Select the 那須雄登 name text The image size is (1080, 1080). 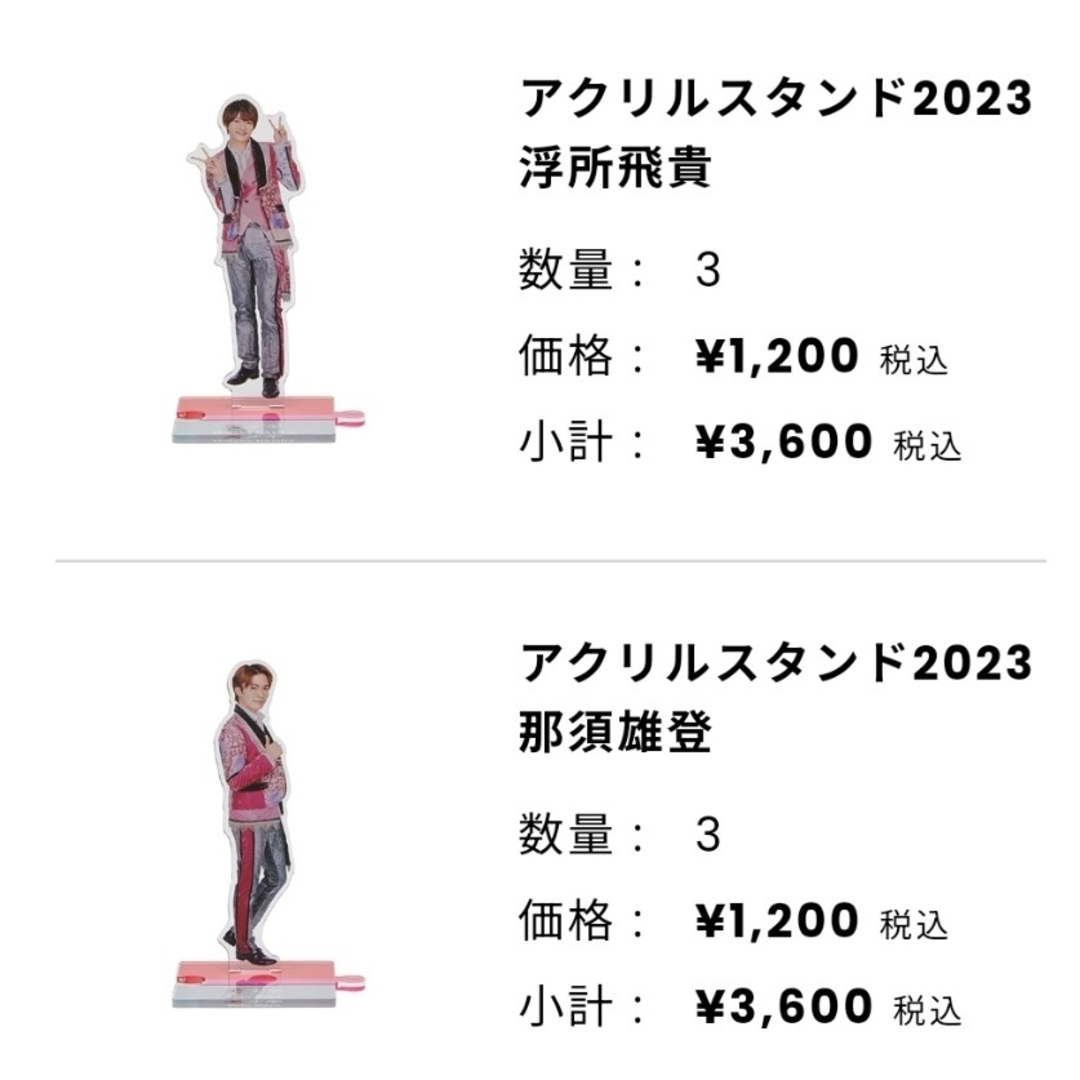click(x=615, y=732)
